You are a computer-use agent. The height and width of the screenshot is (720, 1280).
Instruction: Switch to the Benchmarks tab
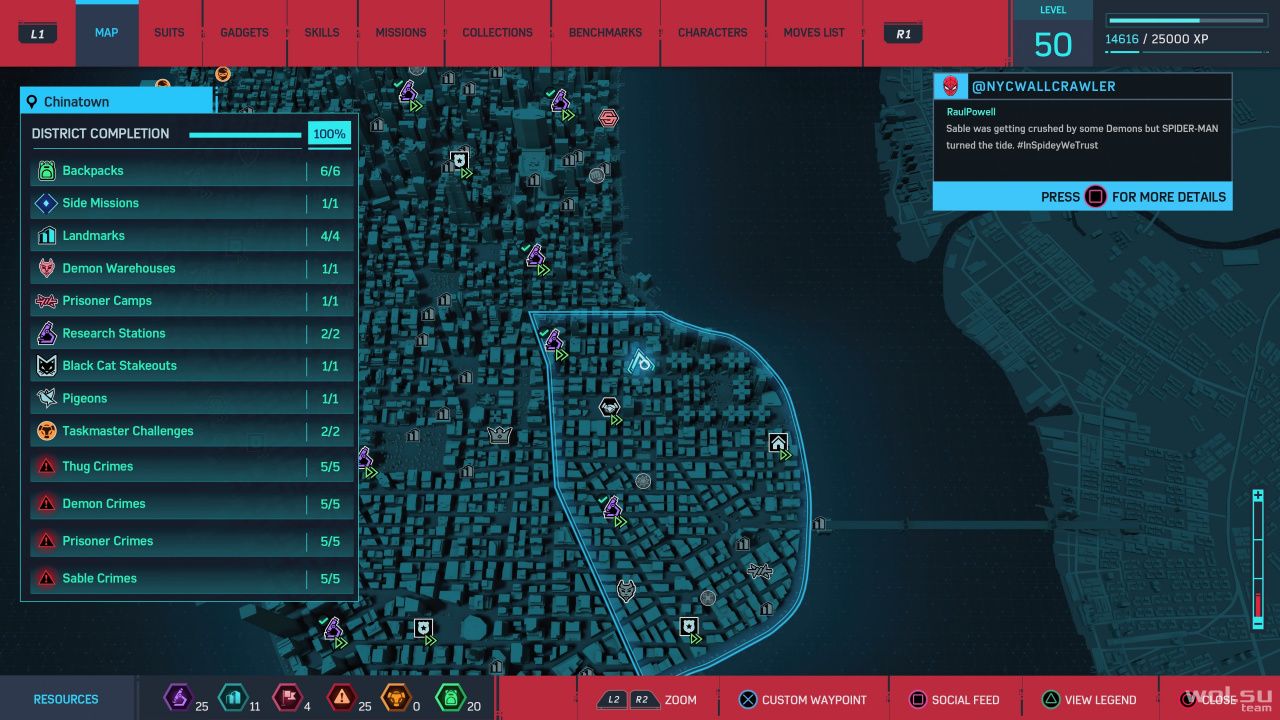coord(605,33)
